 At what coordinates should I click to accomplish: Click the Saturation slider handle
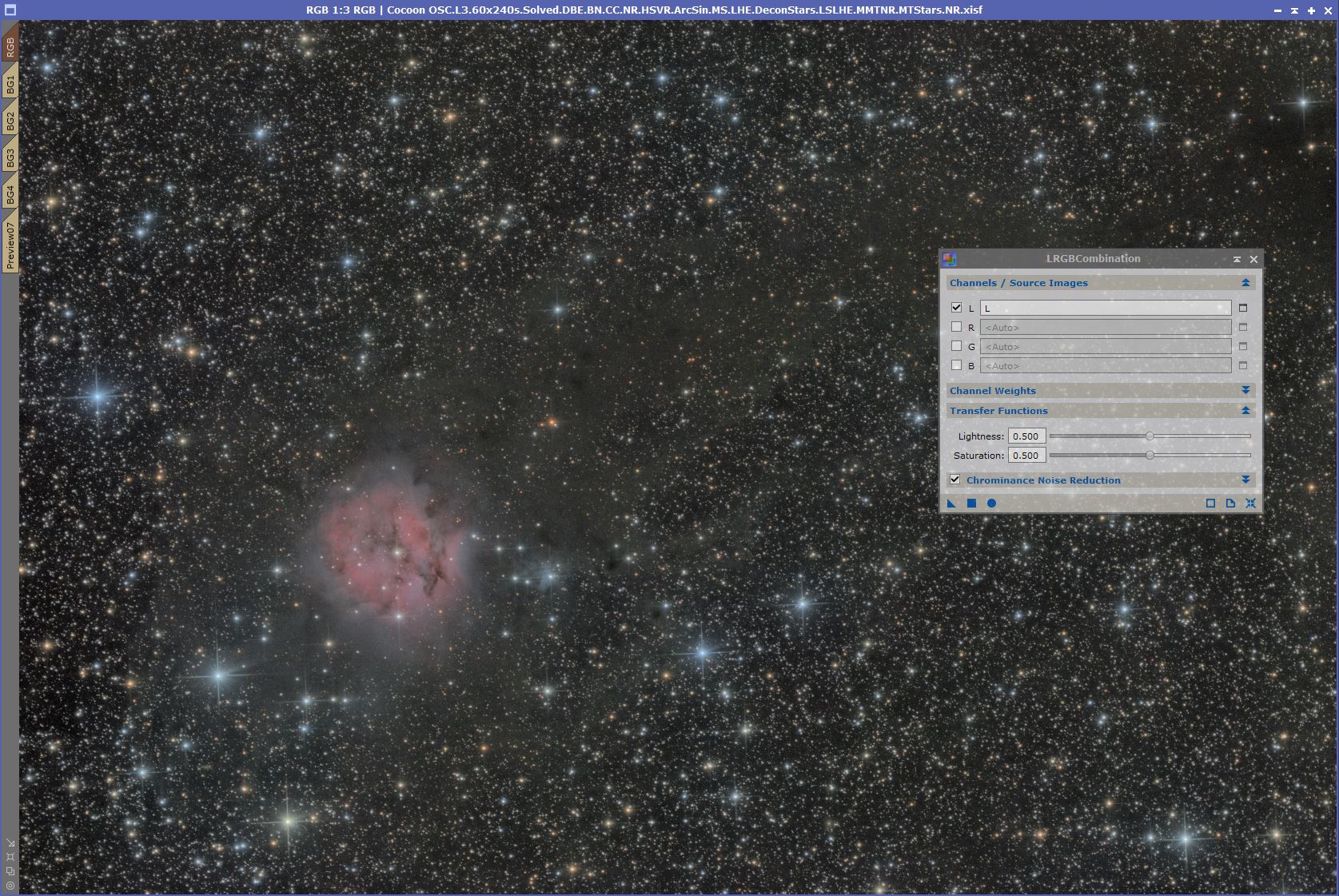pyautogui.click(x=1150, y=456)
